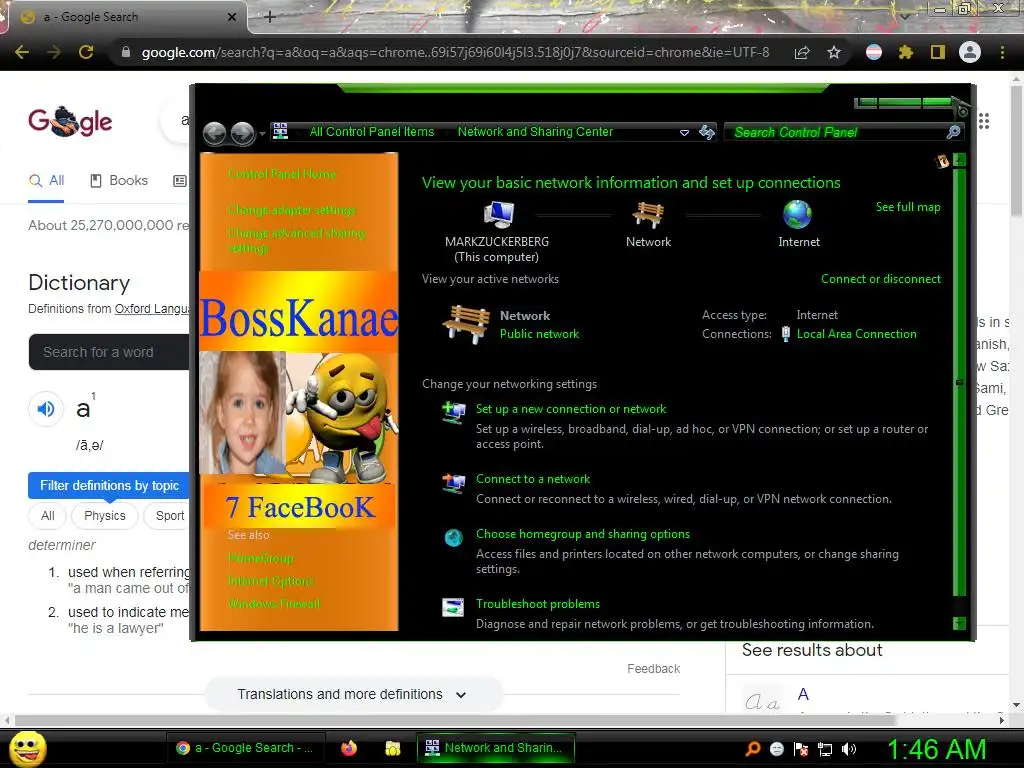
Task: Open Change advanced sharing settings
Action: [296, 240]
